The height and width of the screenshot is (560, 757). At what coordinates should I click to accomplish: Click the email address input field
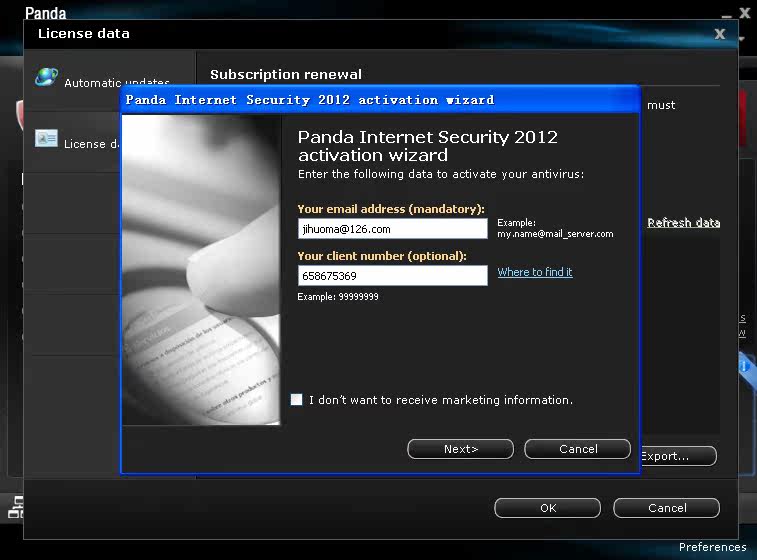tap(393, 229)
